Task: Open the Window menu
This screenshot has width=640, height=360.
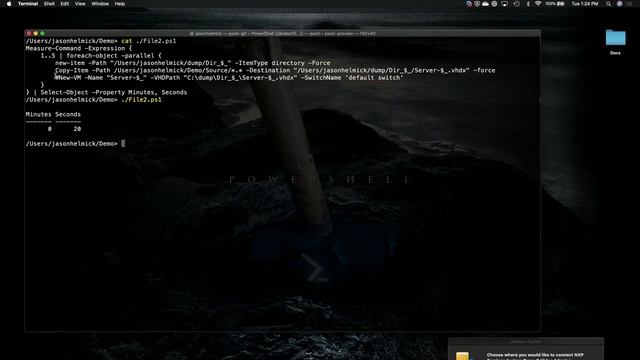Action: click(x=100, y=4)
